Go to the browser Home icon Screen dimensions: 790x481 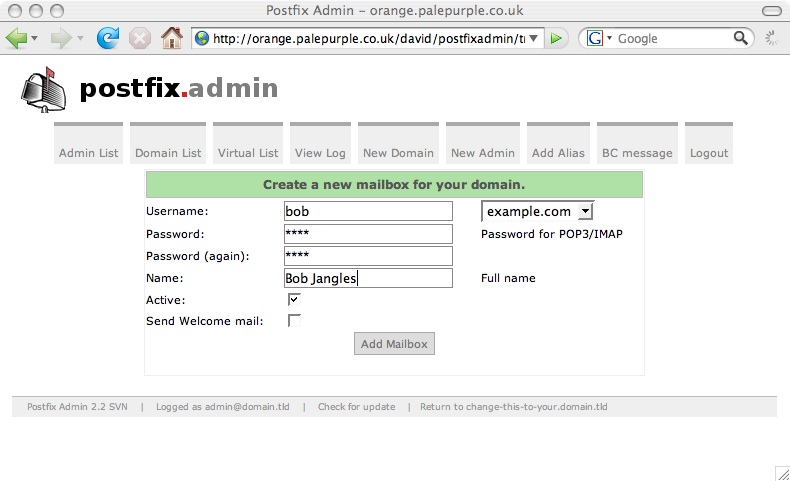[x=171, y=38]
